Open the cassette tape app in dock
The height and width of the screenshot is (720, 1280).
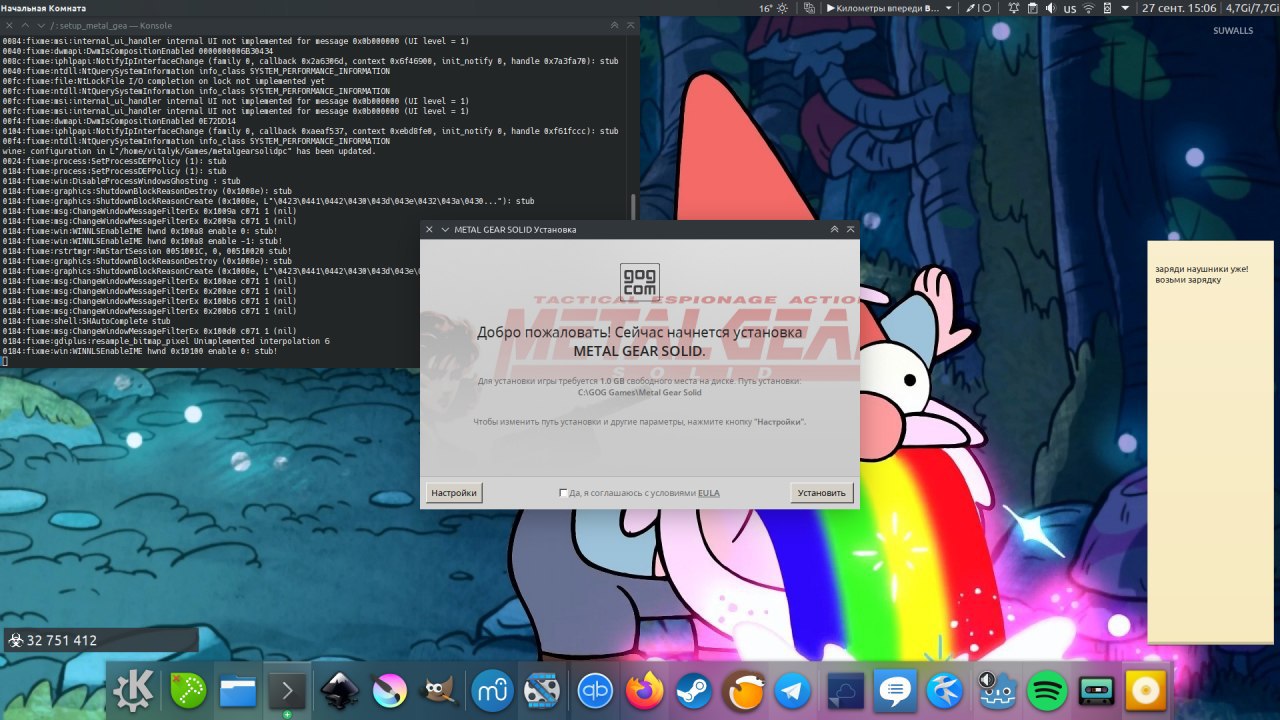(1097, 691)
